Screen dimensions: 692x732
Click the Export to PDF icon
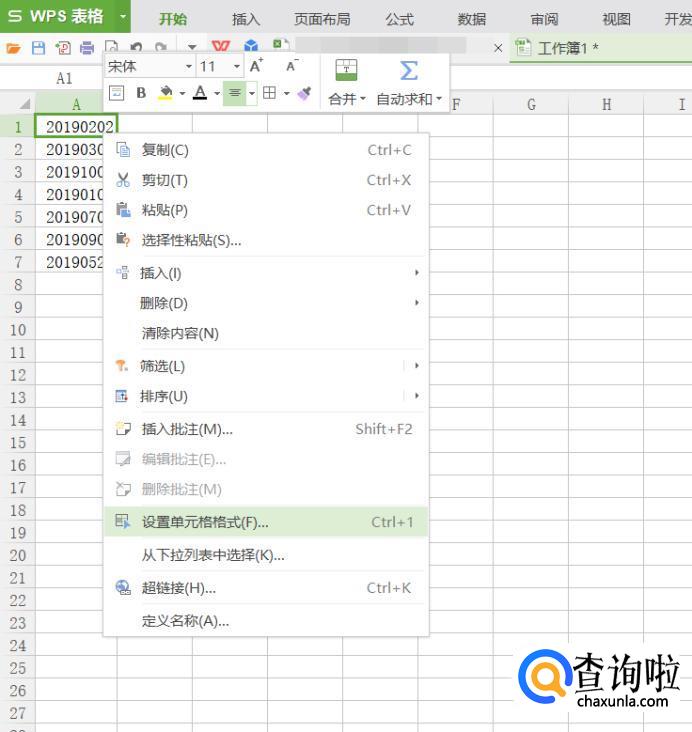63,48
